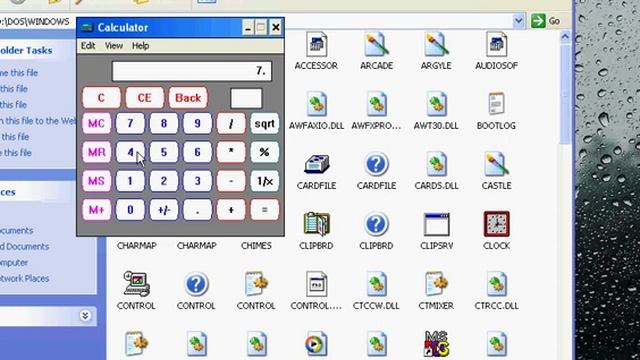Select the CONTROL settings file with gear
Image resolution: width=640 pixels, height=360 pixels.
[256, 284]
